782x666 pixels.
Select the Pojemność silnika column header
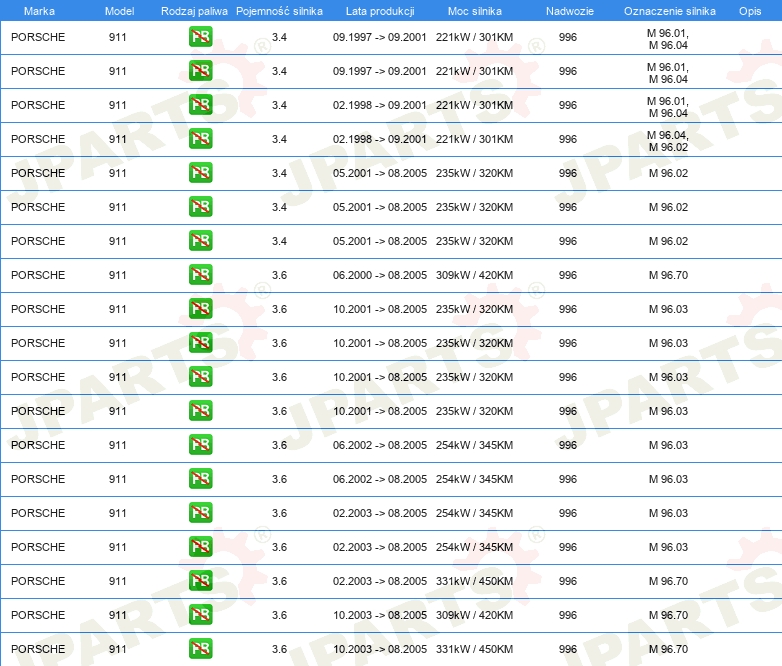coord(279,10)
